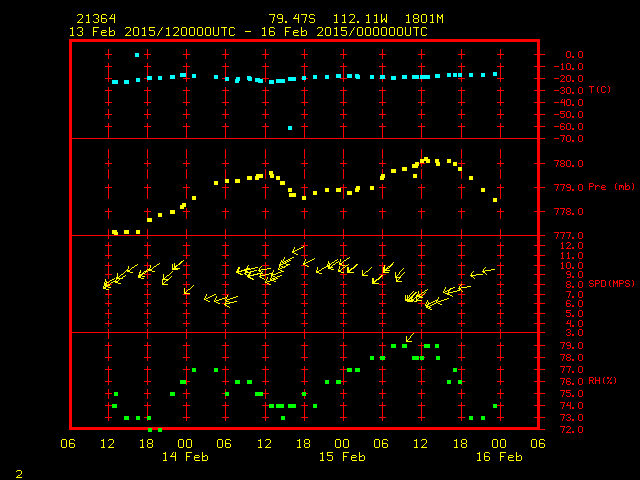
Task: Click the 778.0 pressure tick label
Action: pos(569,212)
